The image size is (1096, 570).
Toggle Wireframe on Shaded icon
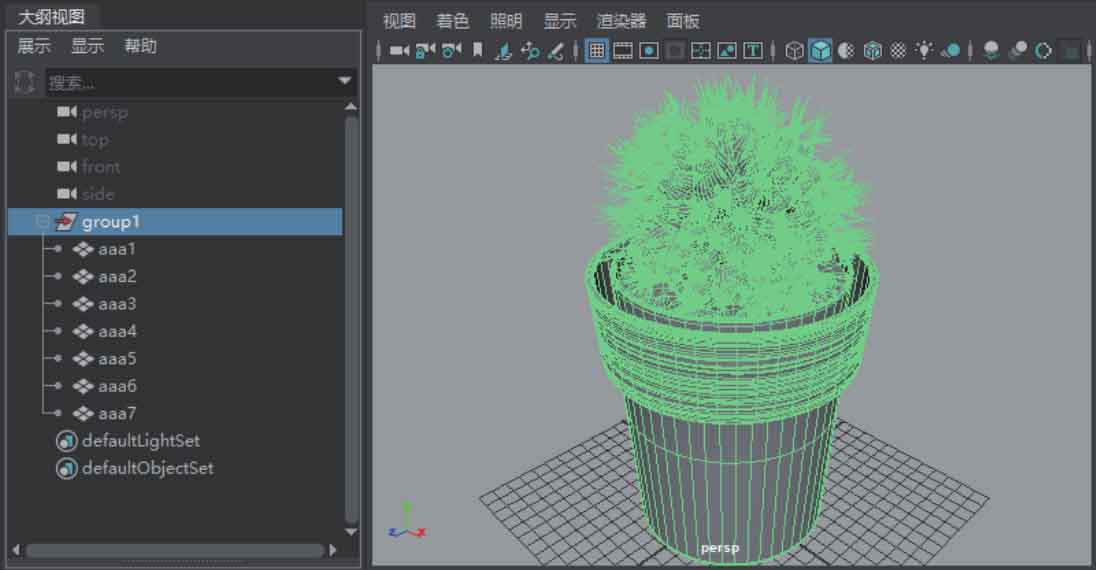click(x=872, y=50)
